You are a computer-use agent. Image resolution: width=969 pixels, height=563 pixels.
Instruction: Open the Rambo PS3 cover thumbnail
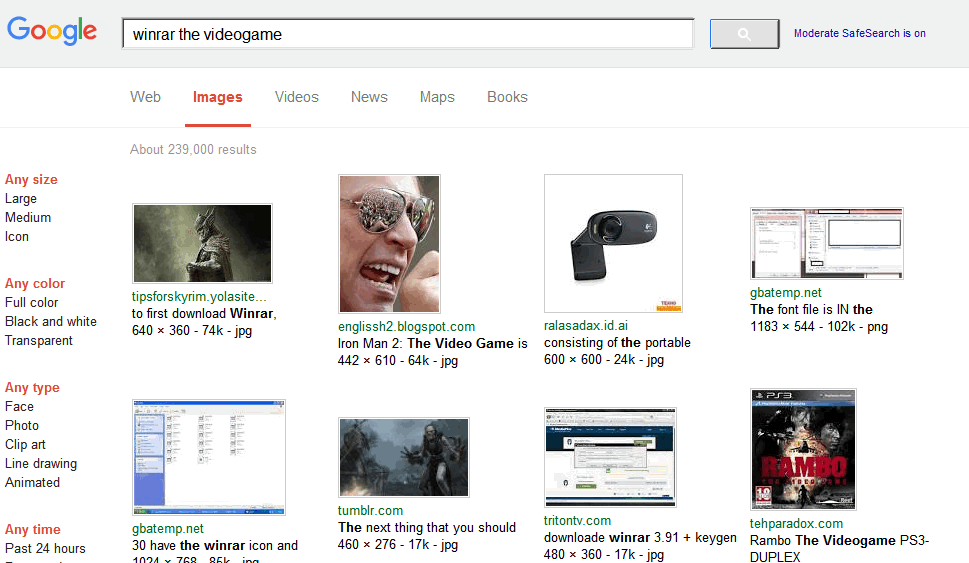803,449
